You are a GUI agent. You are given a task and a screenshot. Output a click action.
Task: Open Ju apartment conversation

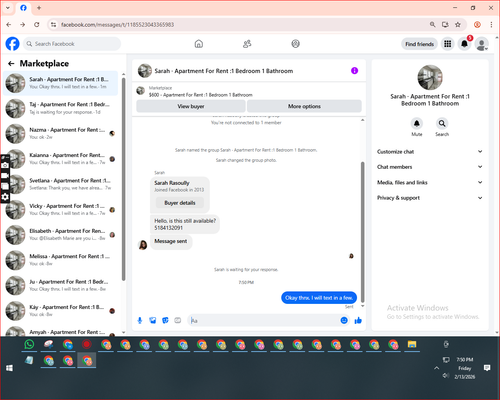click(61, 285)
